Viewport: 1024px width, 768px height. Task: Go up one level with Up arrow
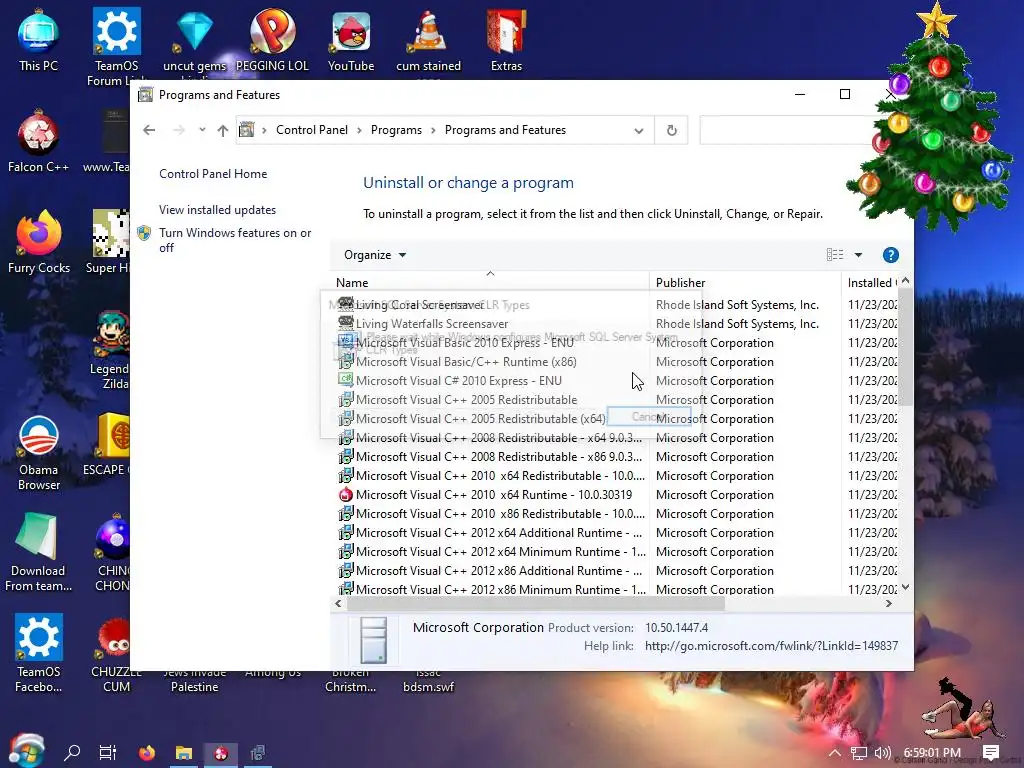click(x=223, y=130)
